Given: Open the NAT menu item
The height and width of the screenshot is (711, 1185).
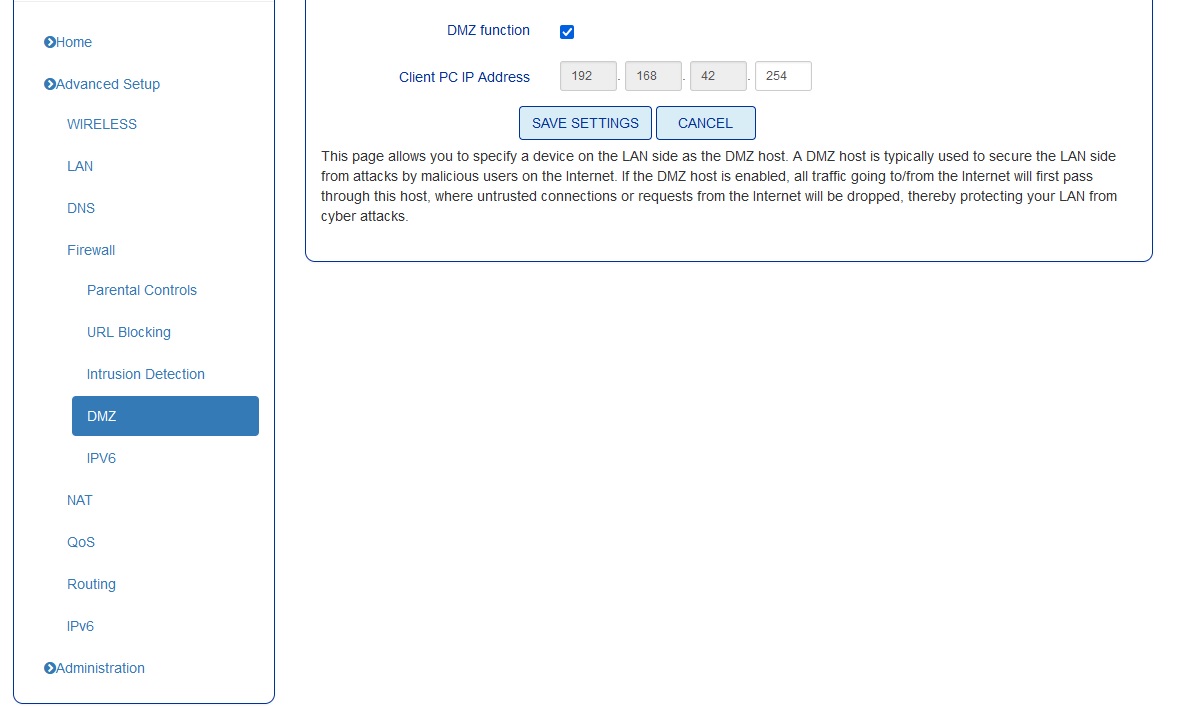Looking at the screenshot, I should 79,500.
